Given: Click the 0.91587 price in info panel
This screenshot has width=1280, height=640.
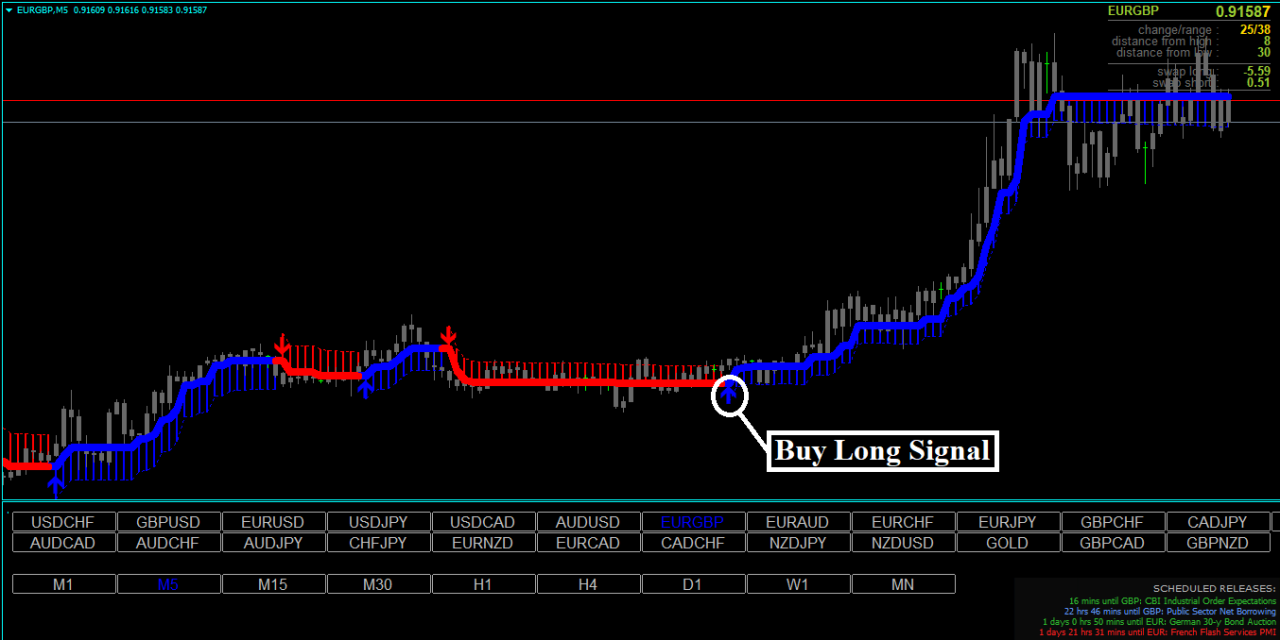Looking at the screenshot, I should pos(1243,11).
